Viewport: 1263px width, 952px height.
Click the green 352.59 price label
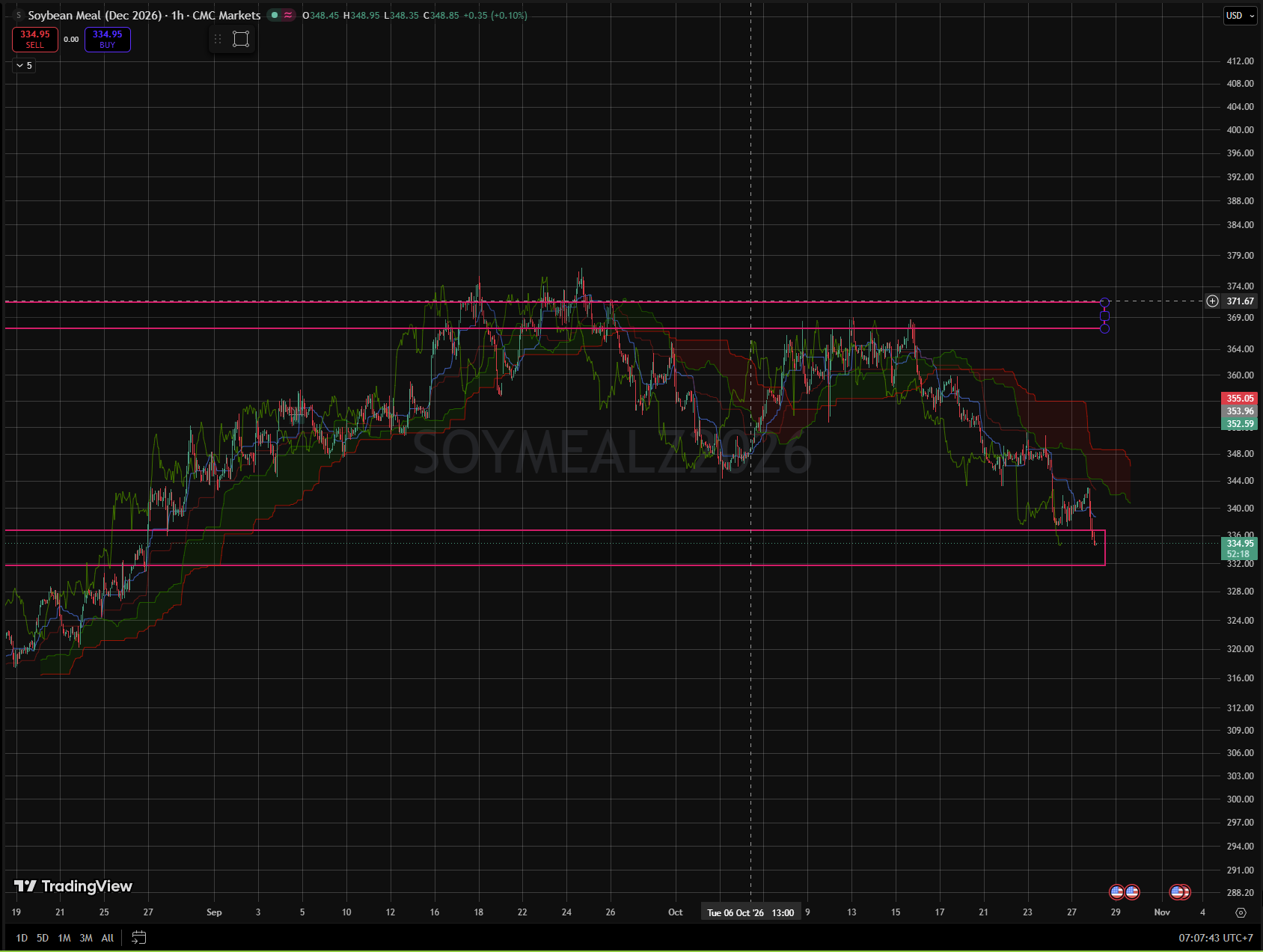click(x=1239, y=424)
